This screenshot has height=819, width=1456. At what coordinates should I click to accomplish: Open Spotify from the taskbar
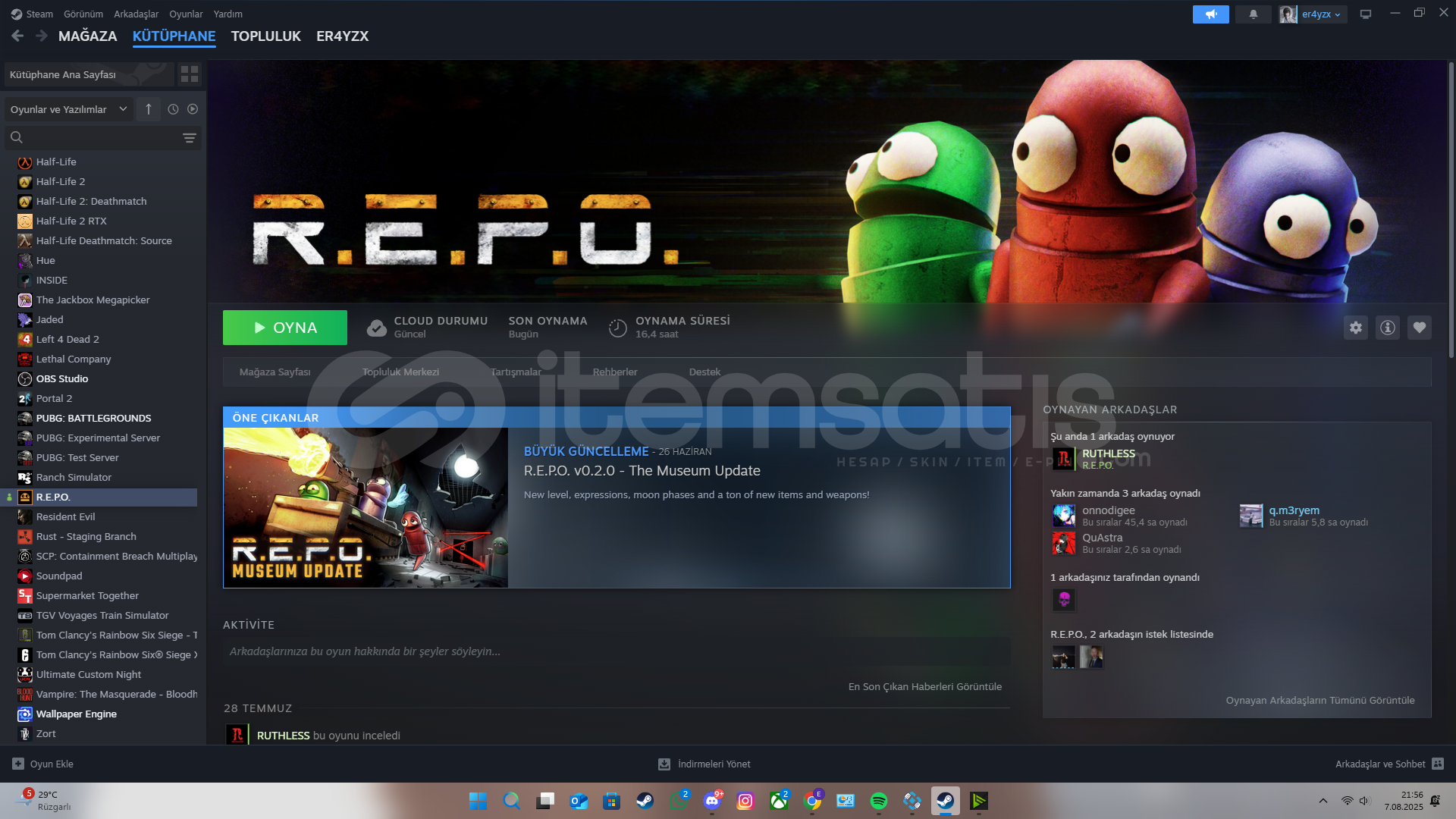(879, 801)
